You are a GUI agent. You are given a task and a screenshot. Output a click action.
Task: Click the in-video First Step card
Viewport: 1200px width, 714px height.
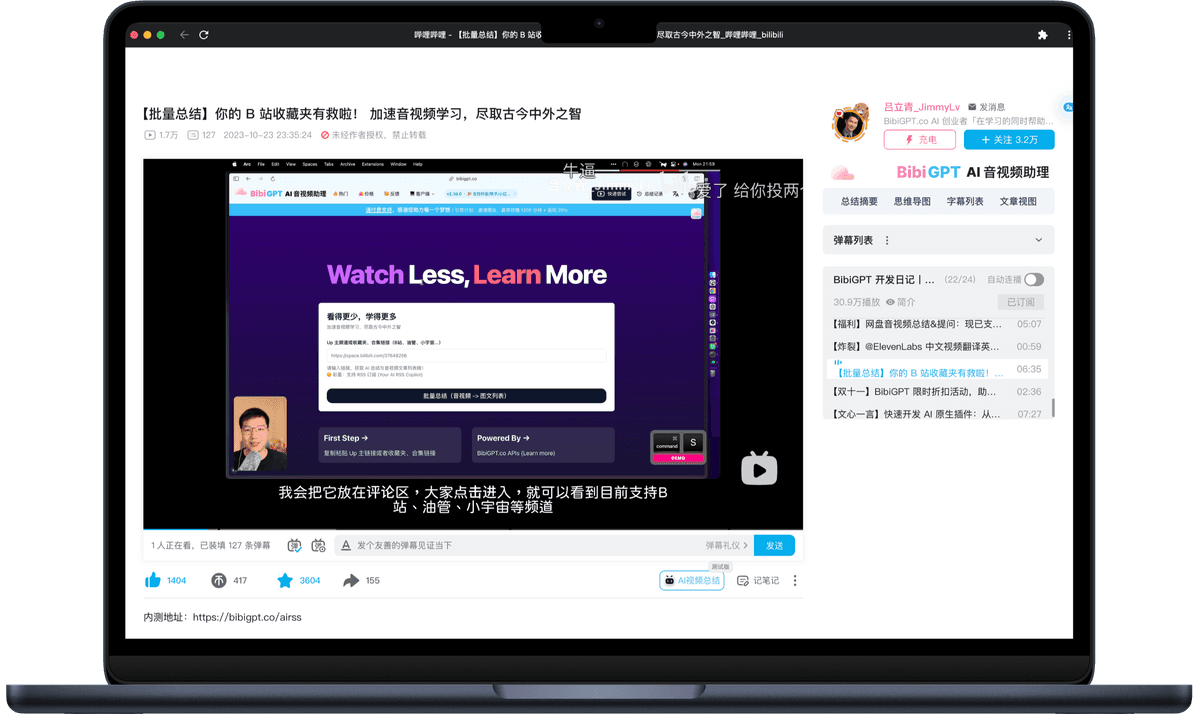coord(389,445)
